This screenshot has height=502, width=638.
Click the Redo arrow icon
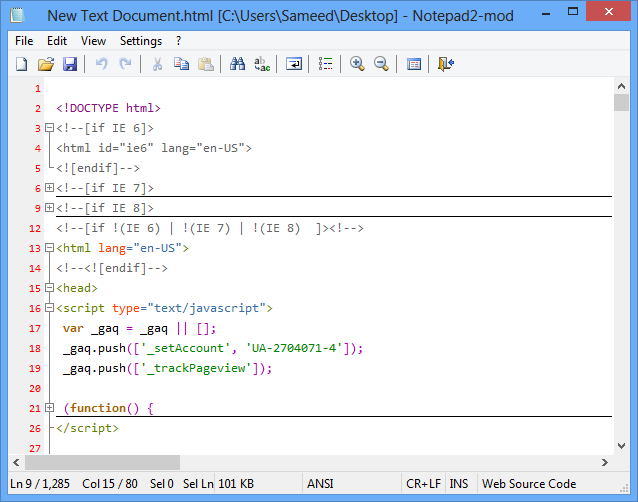click(125, 64)
